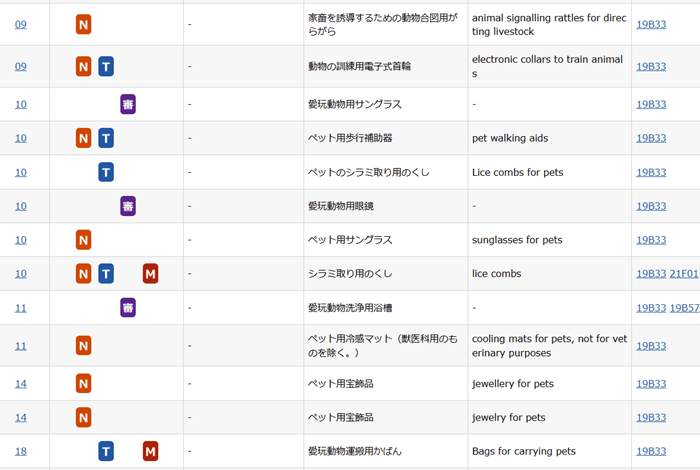Image resolution: width=700 pixels, height=470 pixels.
Task: Open class 18 link for Bags for carrying pets
Action: (x=21, y=452)
